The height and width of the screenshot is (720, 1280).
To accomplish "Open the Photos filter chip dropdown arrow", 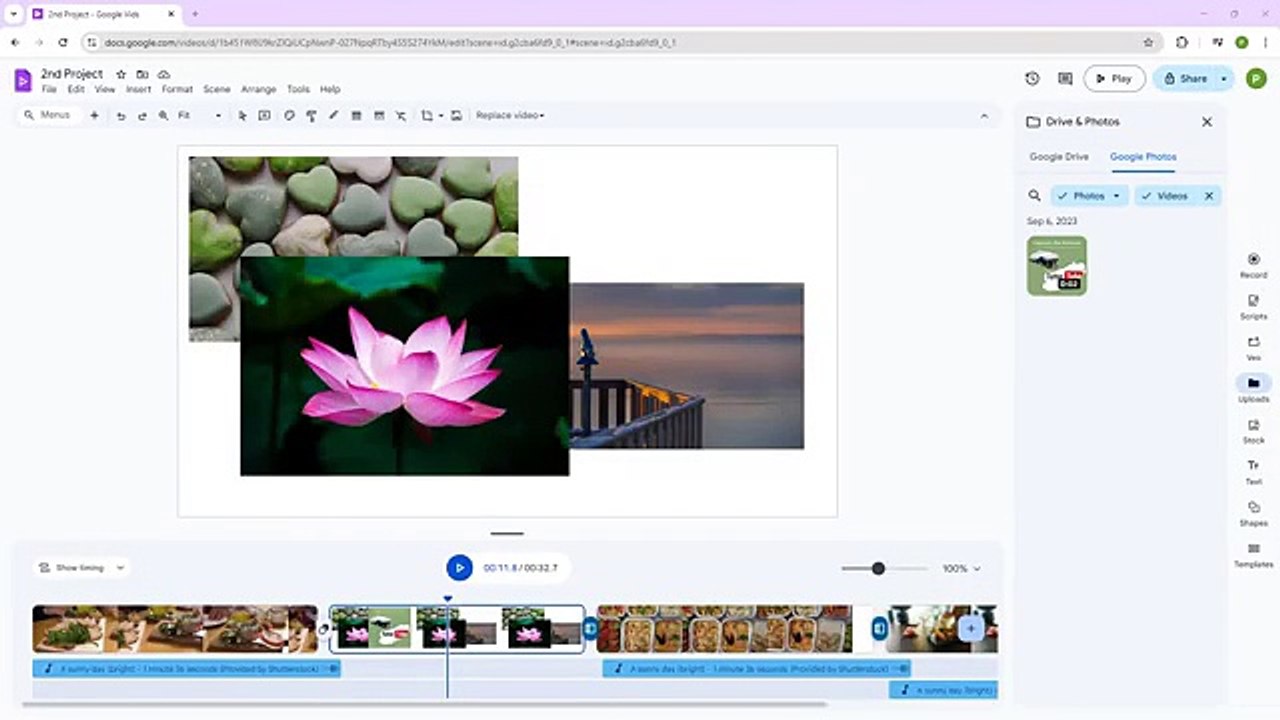I will click(x=1117, y=196).
